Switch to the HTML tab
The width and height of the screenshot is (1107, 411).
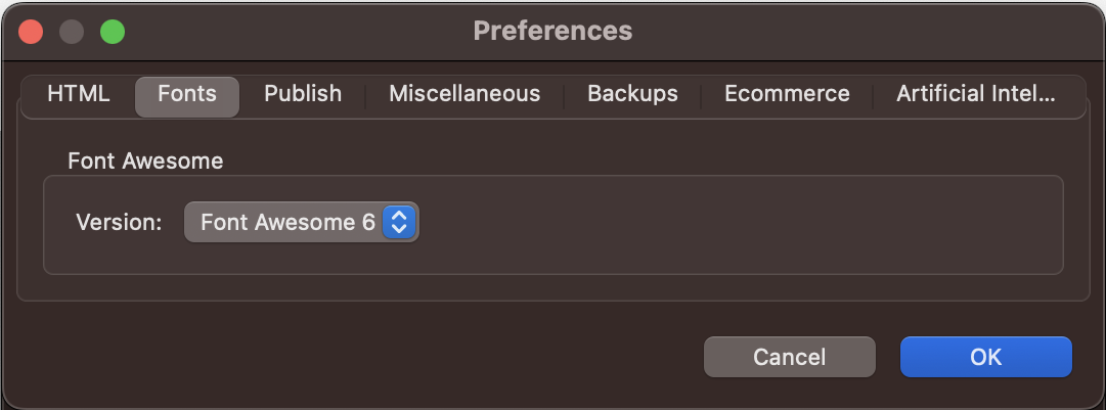(x=78, y=94)
